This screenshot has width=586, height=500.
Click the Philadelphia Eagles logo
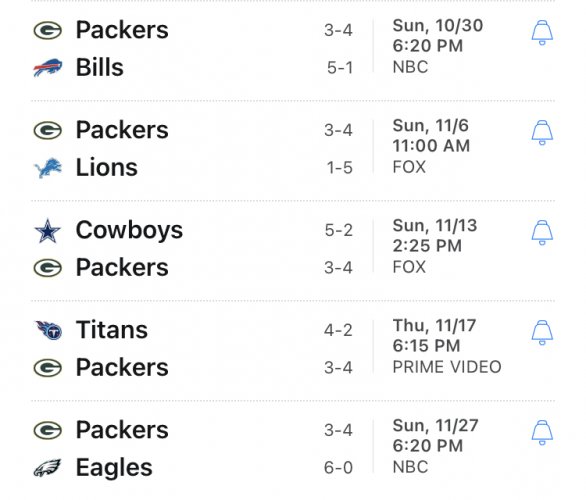click(47, 468)
